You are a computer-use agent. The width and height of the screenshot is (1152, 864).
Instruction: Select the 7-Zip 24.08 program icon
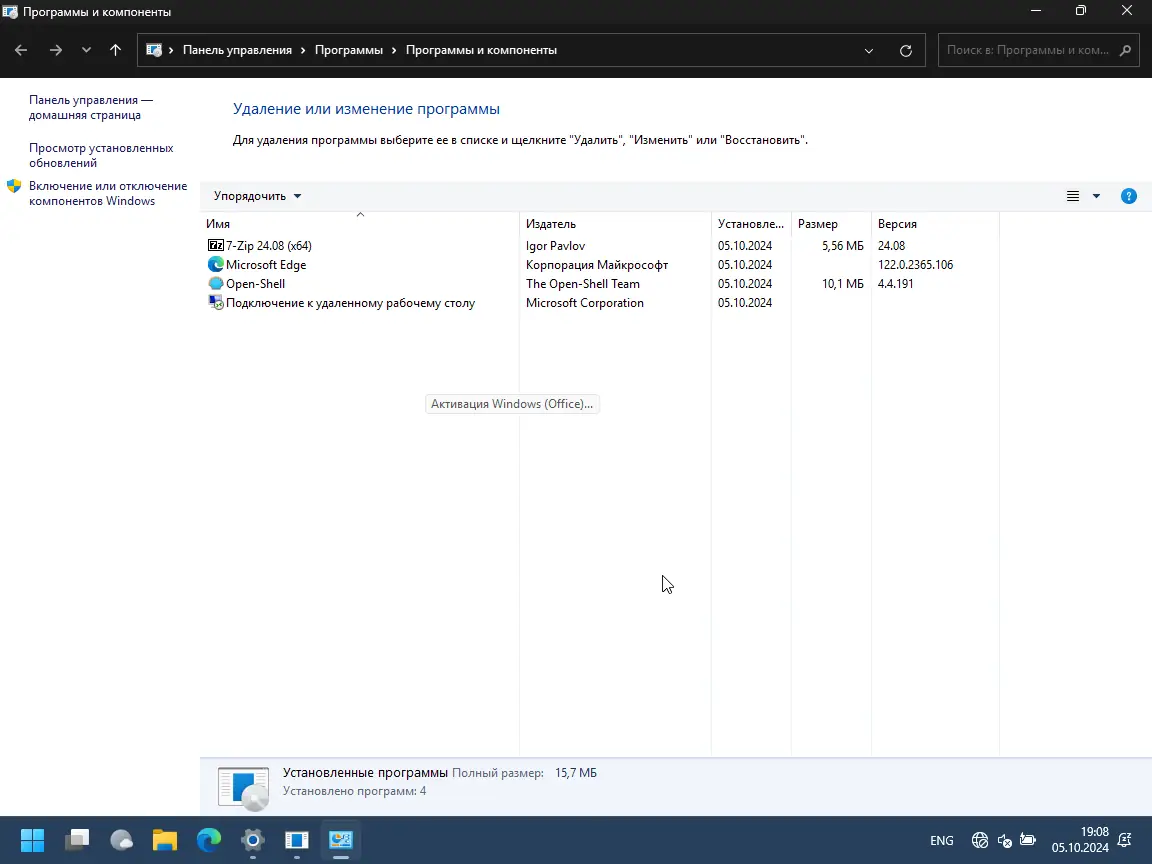(x=215, y=245)
